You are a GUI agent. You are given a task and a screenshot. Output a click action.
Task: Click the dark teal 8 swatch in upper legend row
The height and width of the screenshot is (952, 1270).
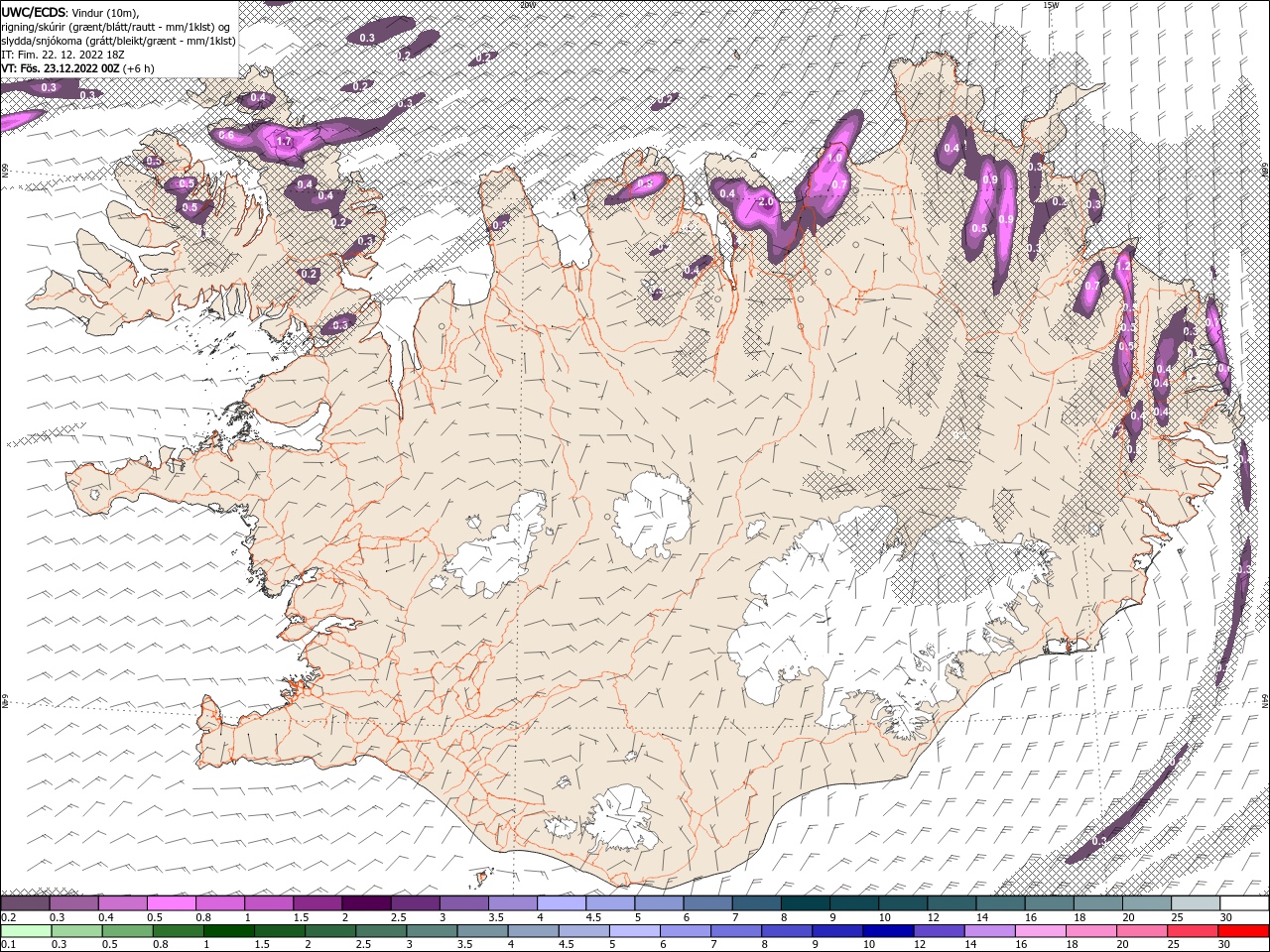(805, 903)
